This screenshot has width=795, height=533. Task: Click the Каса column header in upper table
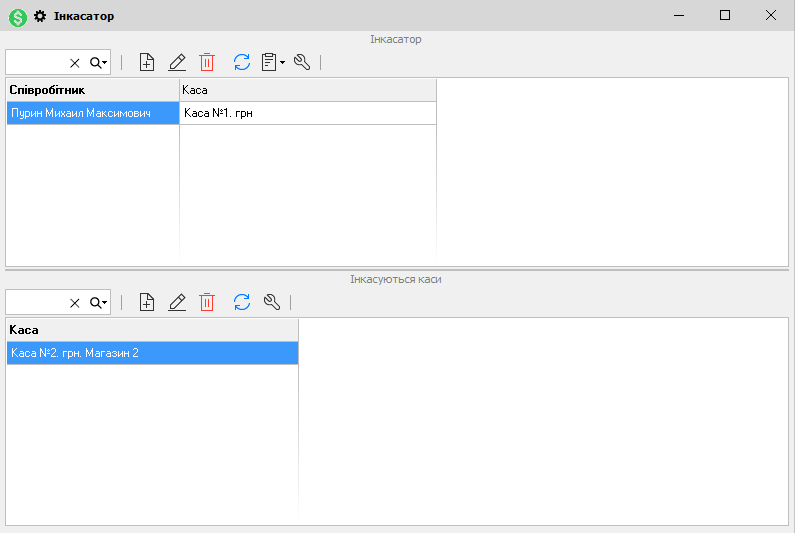coord(307,90)
